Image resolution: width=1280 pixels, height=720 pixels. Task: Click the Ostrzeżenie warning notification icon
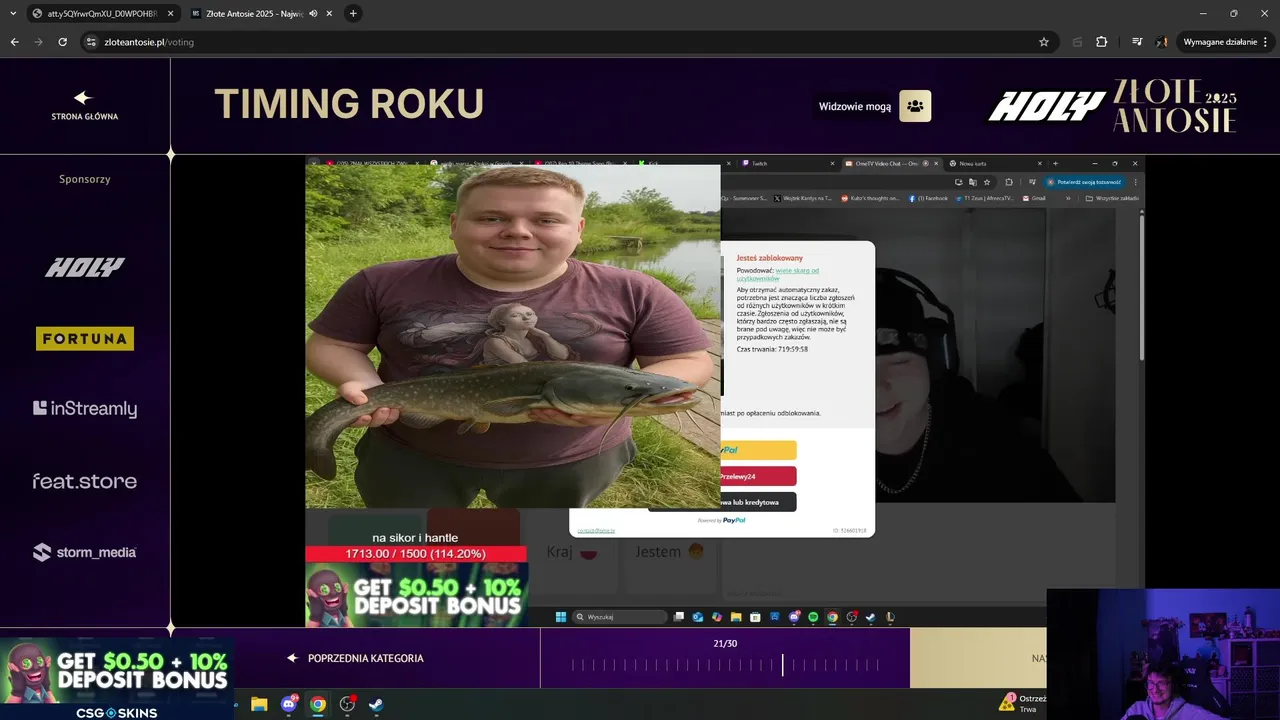click(x=1008, y=702)
